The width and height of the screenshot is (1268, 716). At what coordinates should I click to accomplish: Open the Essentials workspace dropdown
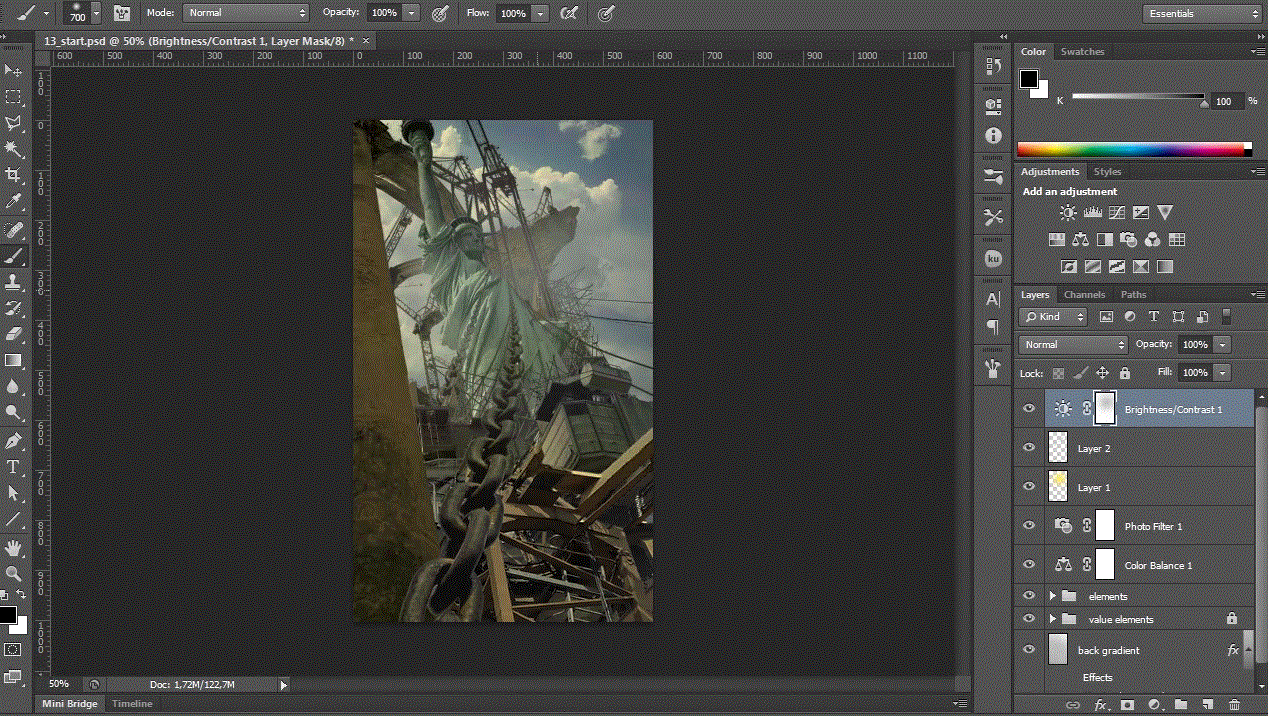(1203, 13)
